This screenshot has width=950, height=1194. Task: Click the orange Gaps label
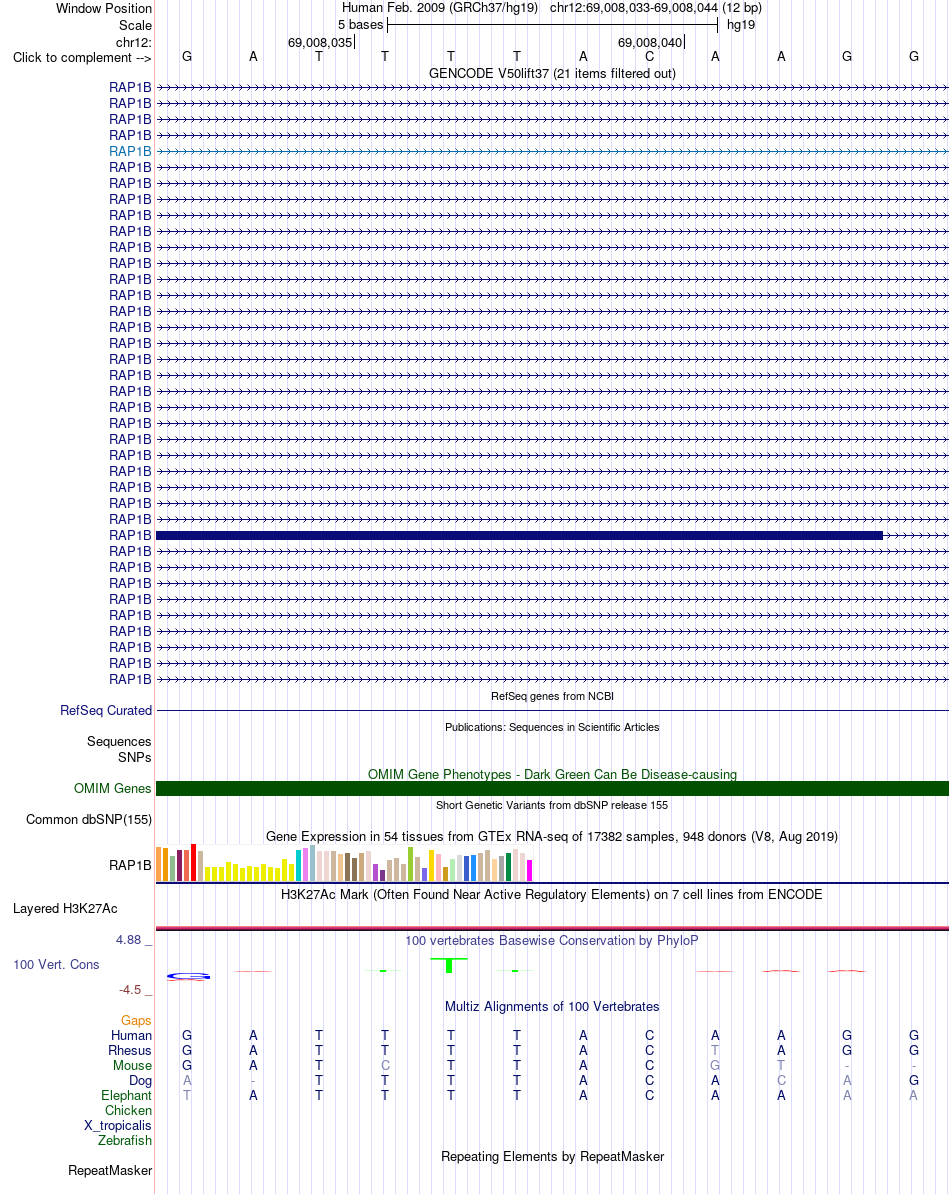pyautogui.click(x=136, y=1021)
